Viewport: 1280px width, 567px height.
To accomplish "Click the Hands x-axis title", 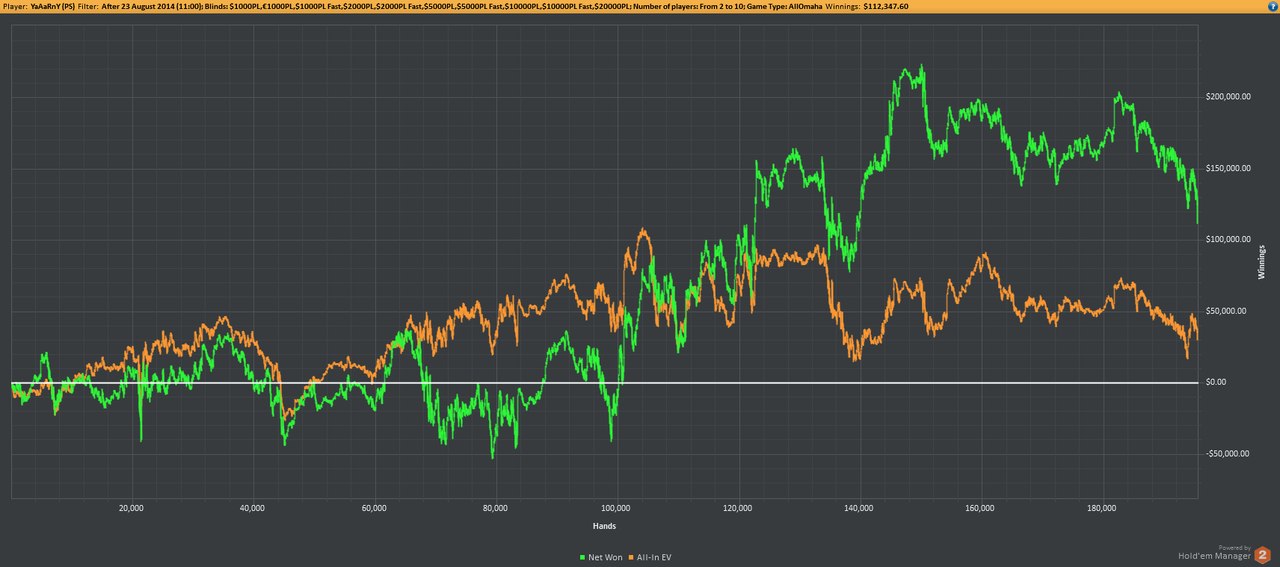I will 604,526.
